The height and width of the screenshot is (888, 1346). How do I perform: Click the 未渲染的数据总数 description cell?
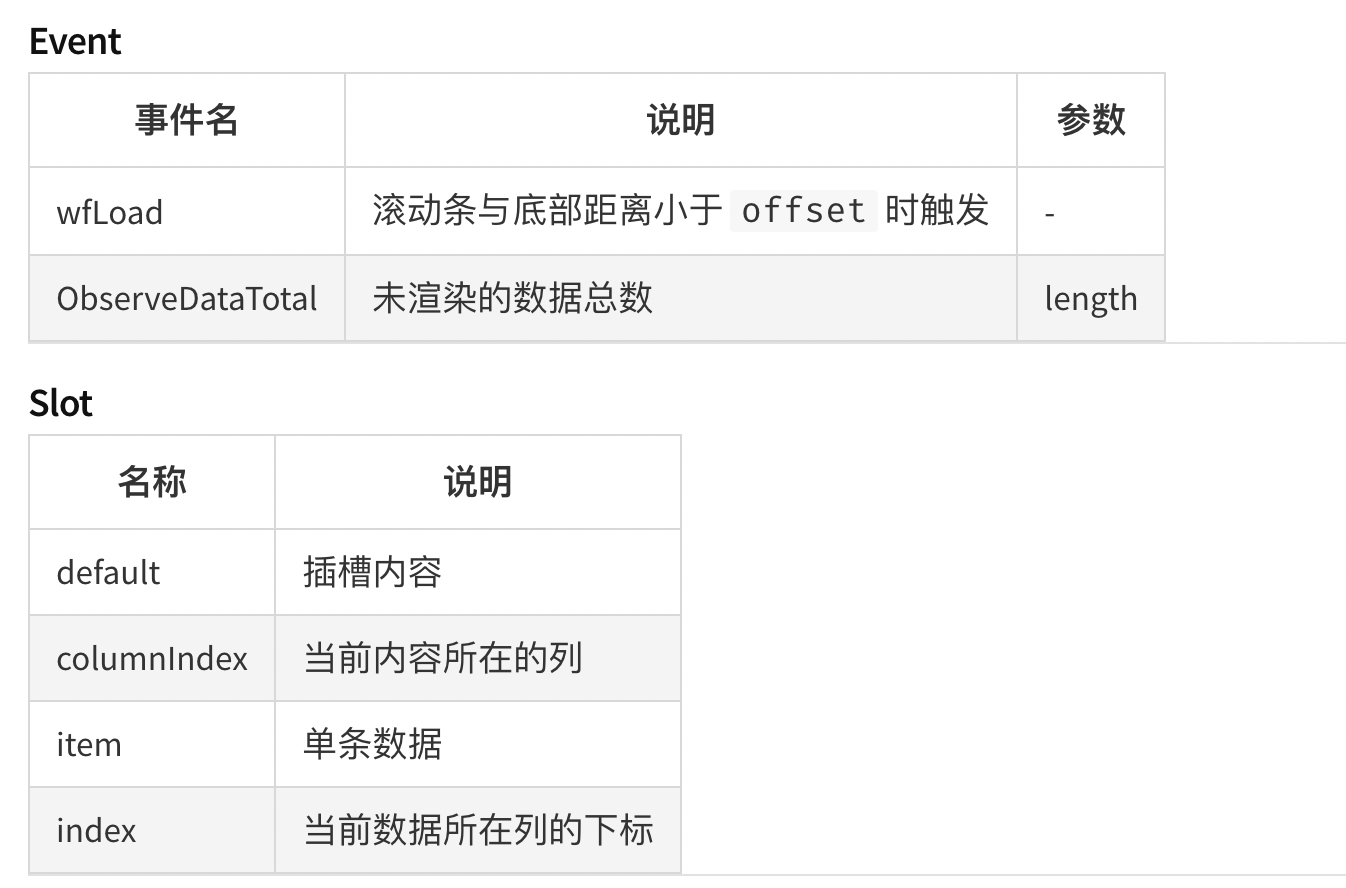[681, 298]
